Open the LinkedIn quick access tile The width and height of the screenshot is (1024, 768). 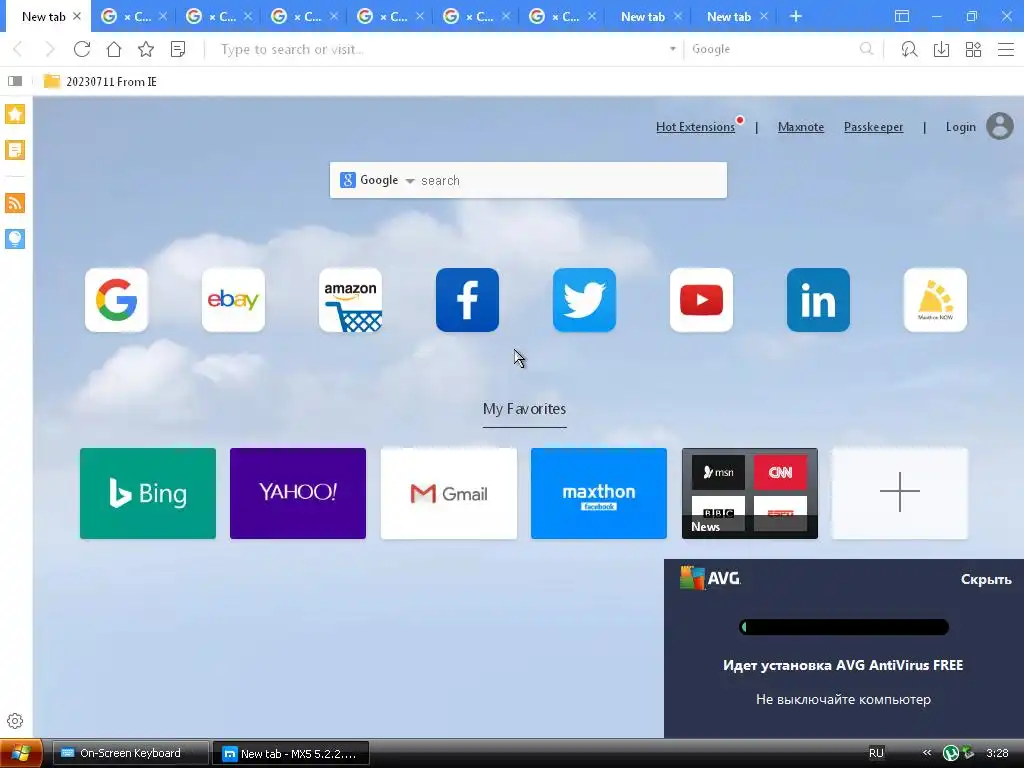click(x=818, y=300)
